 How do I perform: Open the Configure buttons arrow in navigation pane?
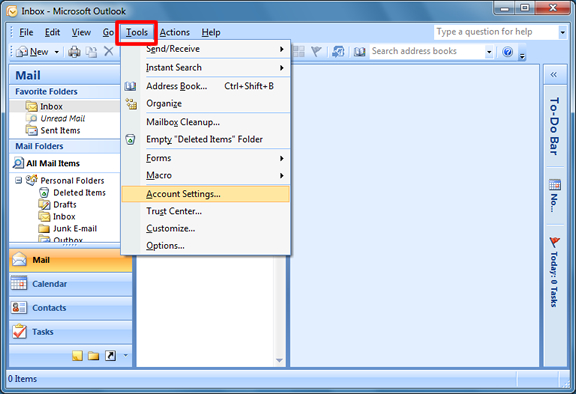point(126,355)
